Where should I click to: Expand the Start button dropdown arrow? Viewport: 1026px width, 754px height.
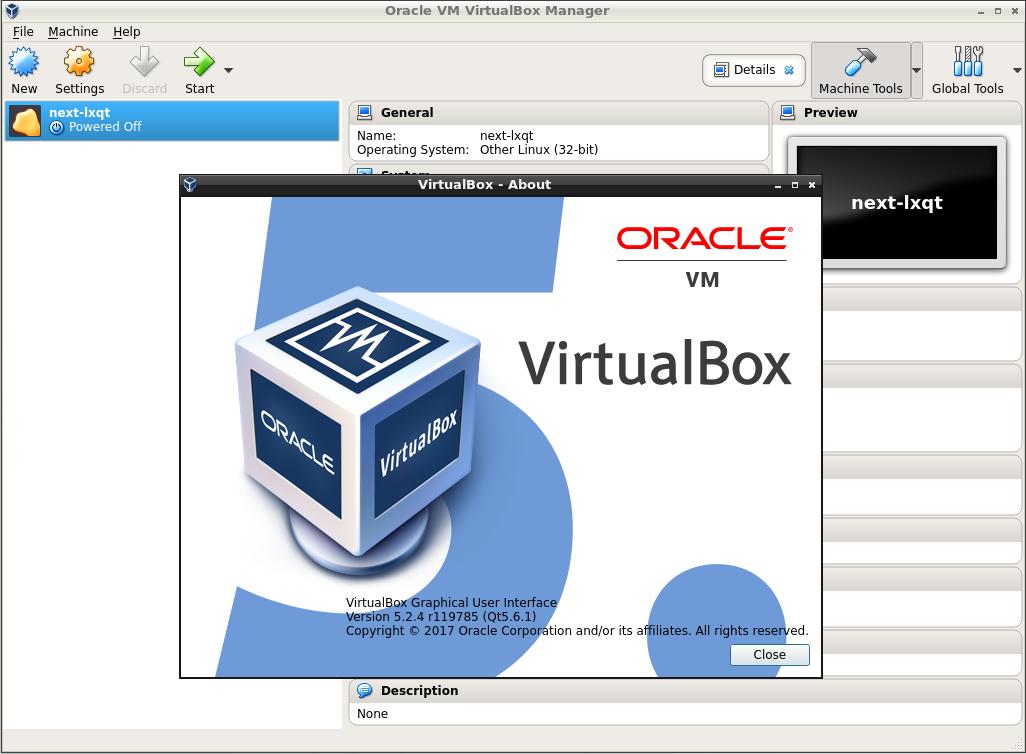(x=228, y=70)
